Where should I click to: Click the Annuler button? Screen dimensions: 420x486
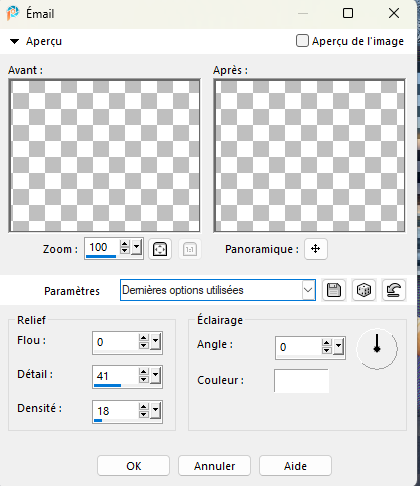[x=214, y=466]
